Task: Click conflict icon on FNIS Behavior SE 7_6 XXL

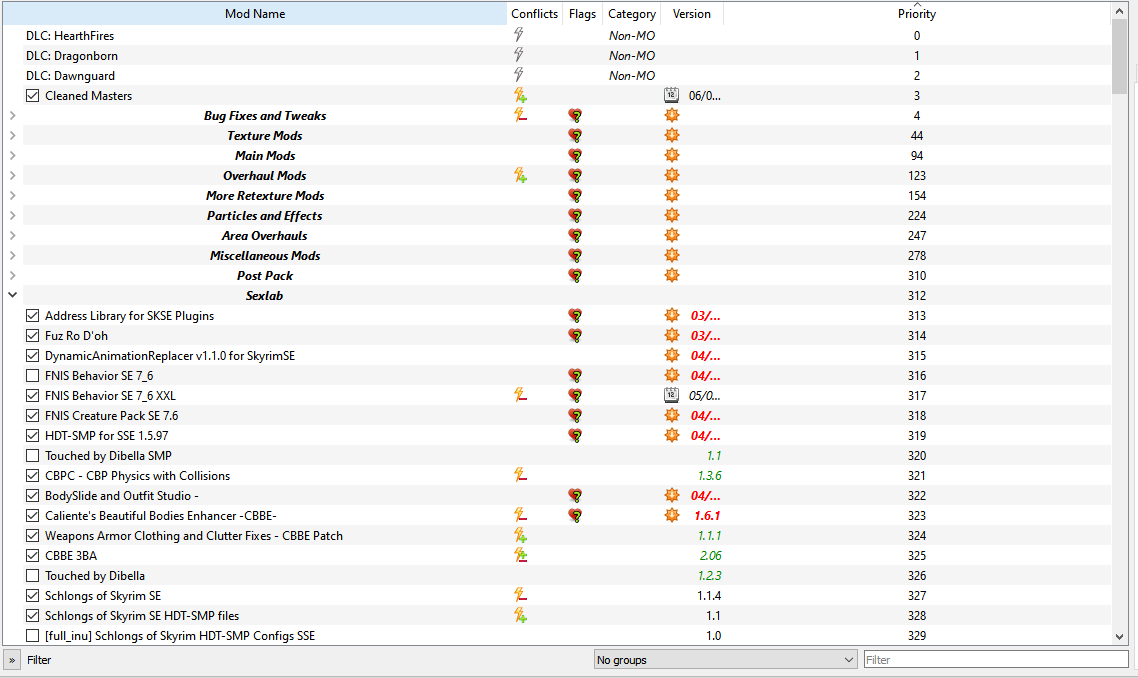Action: 520,395
